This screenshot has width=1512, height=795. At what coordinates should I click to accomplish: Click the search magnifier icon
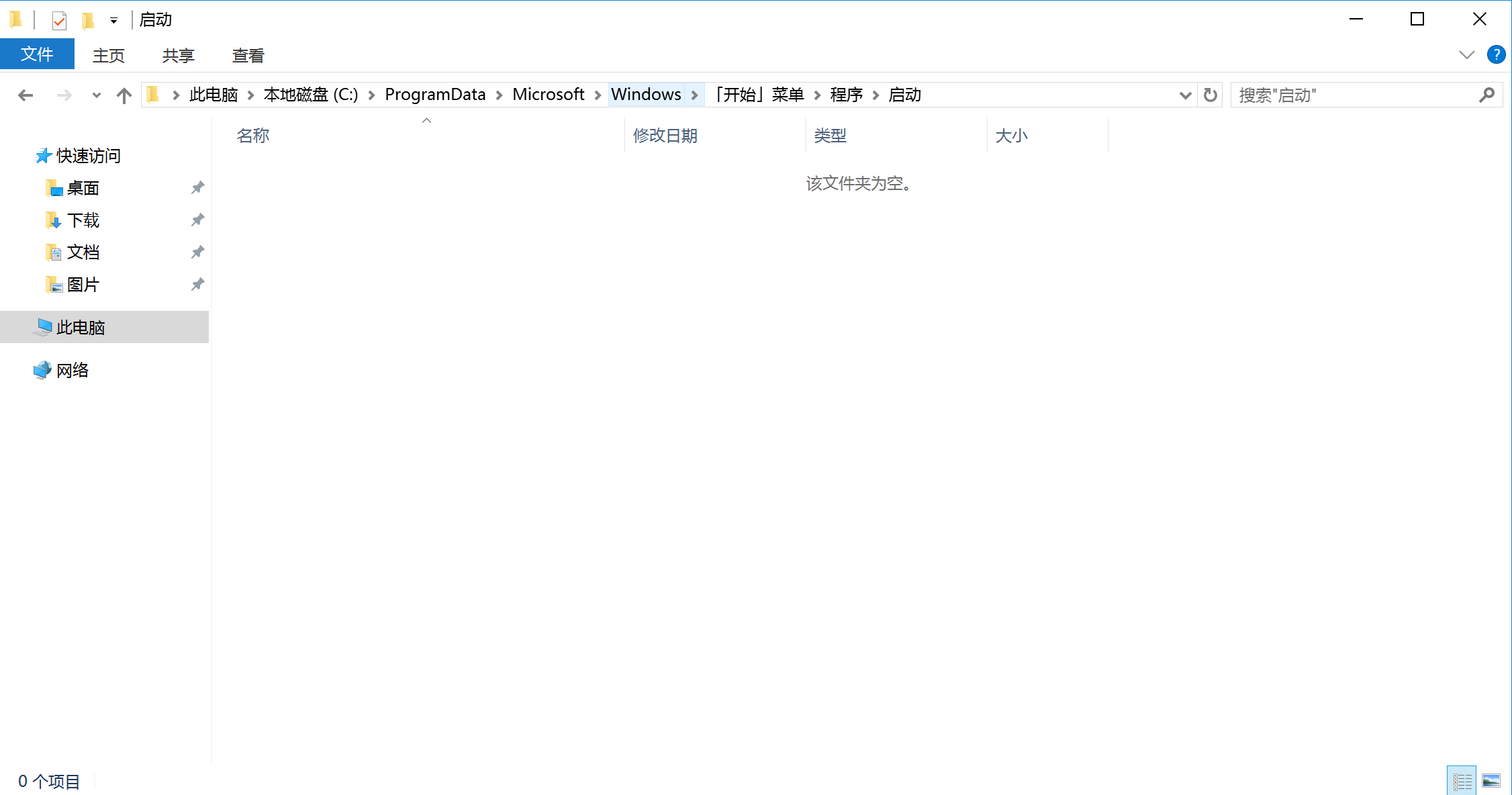click(1488, 95)
